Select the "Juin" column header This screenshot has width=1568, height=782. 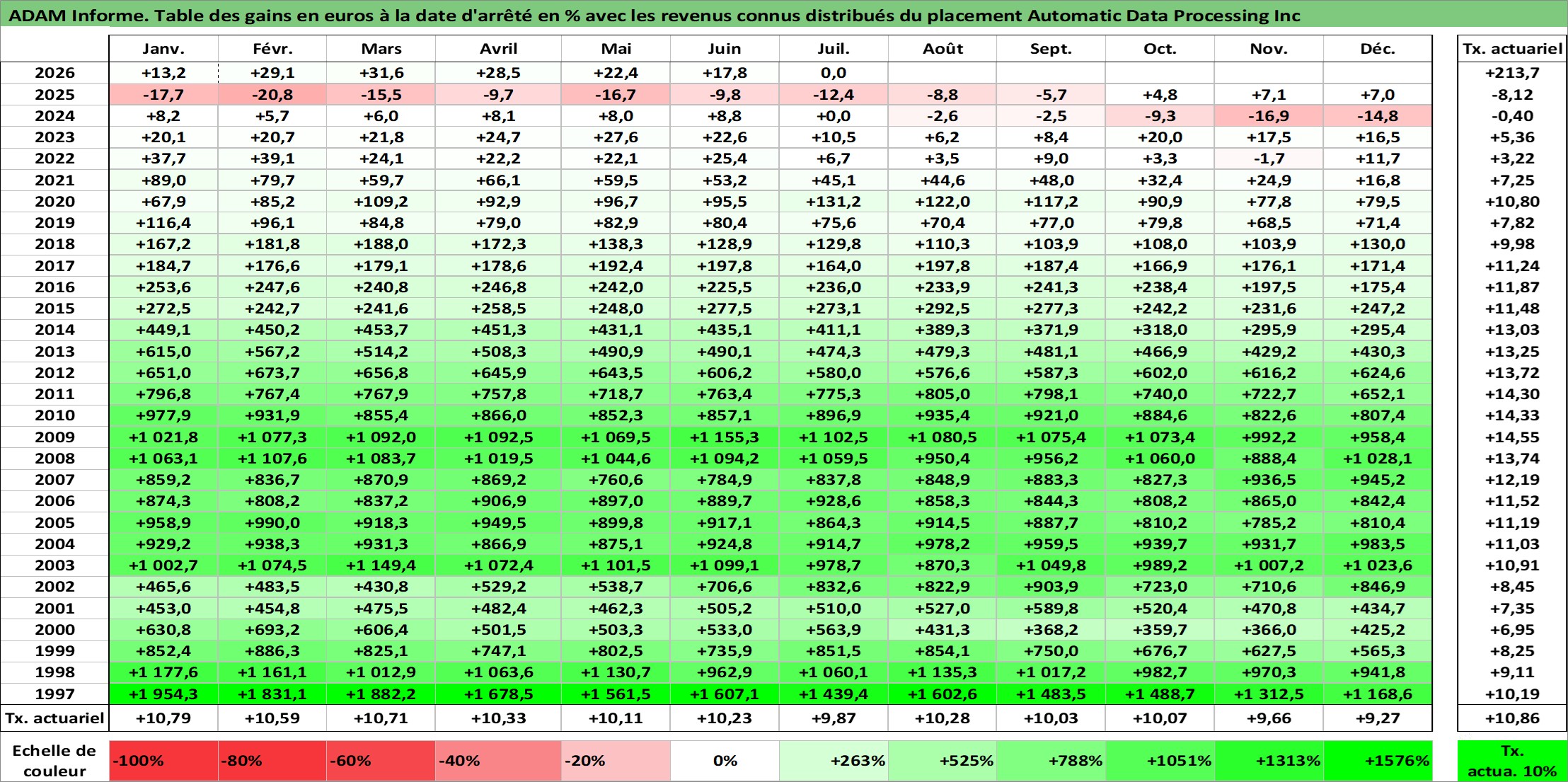coord(725,49)
